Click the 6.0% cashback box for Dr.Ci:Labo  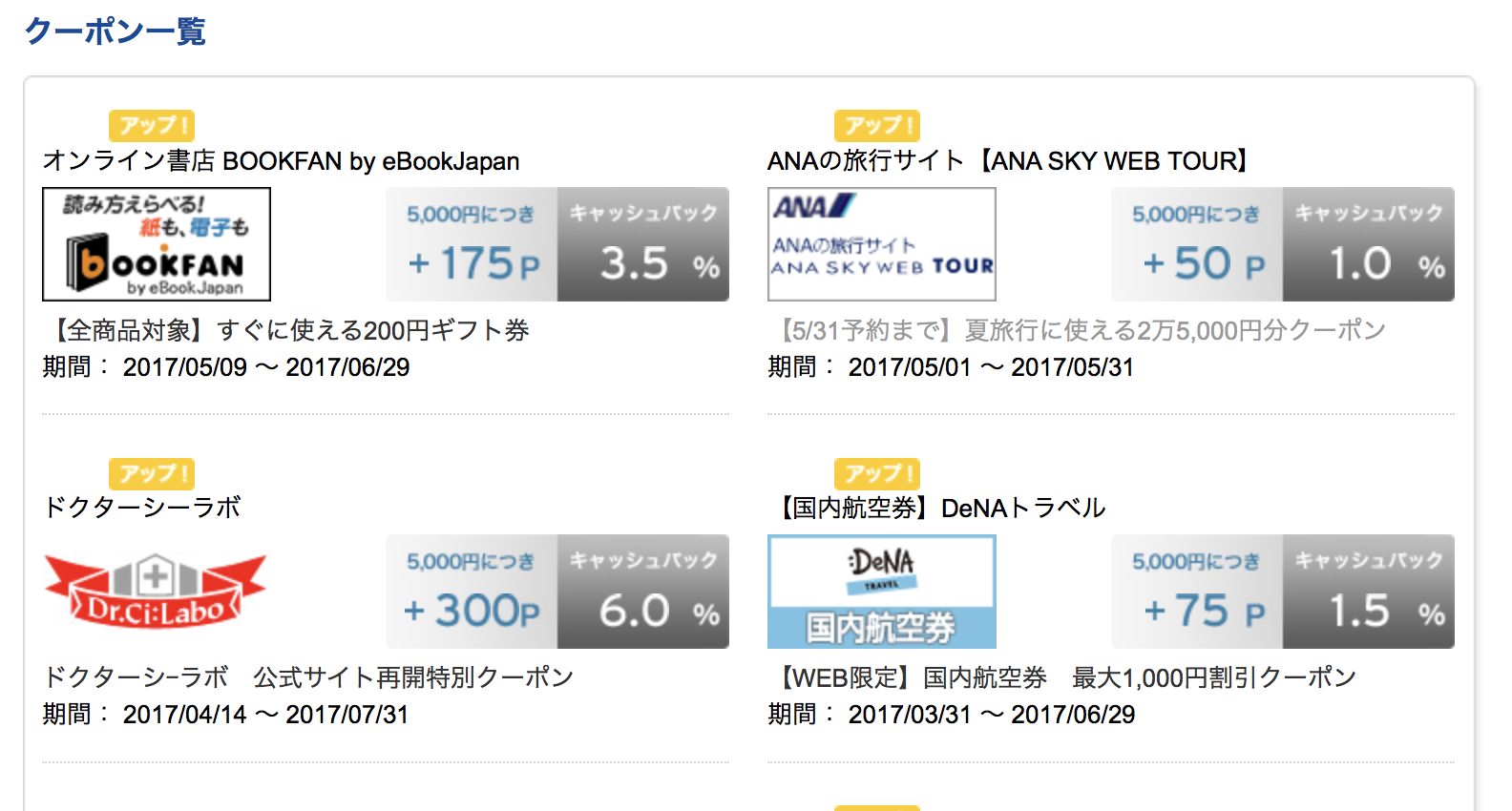tap(643, 592)
